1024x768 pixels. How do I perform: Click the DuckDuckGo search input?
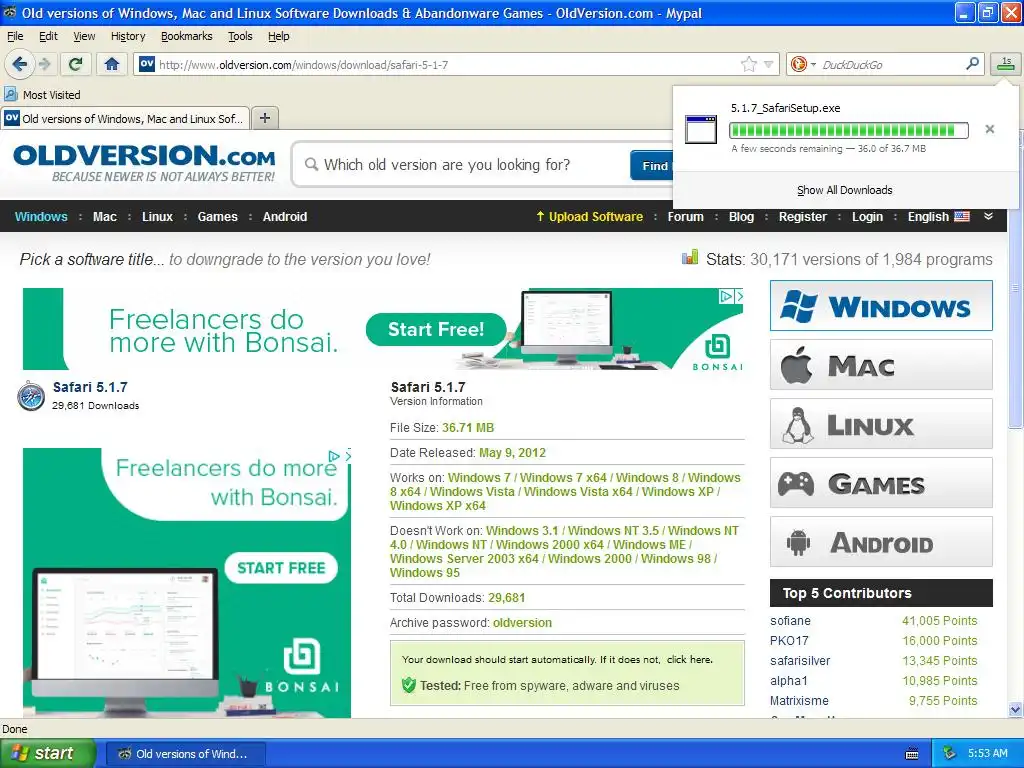(891, 64)
